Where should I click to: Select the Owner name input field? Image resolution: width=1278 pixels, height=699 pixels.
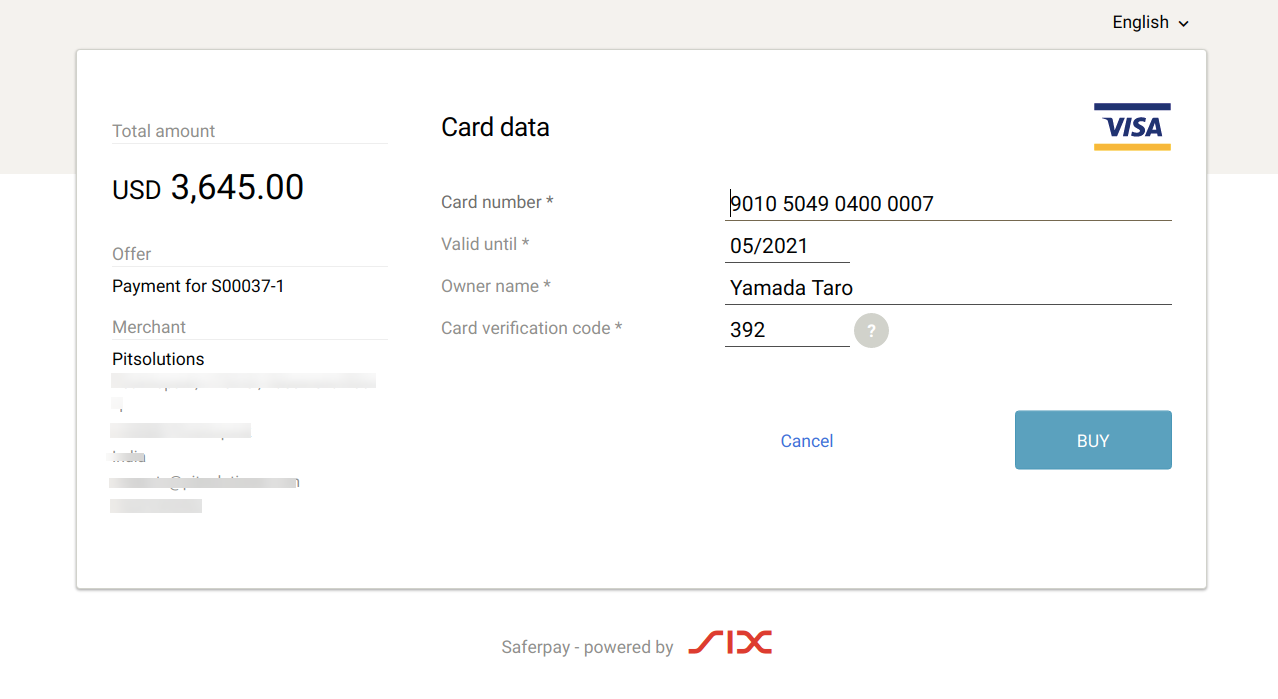[948, 288]
